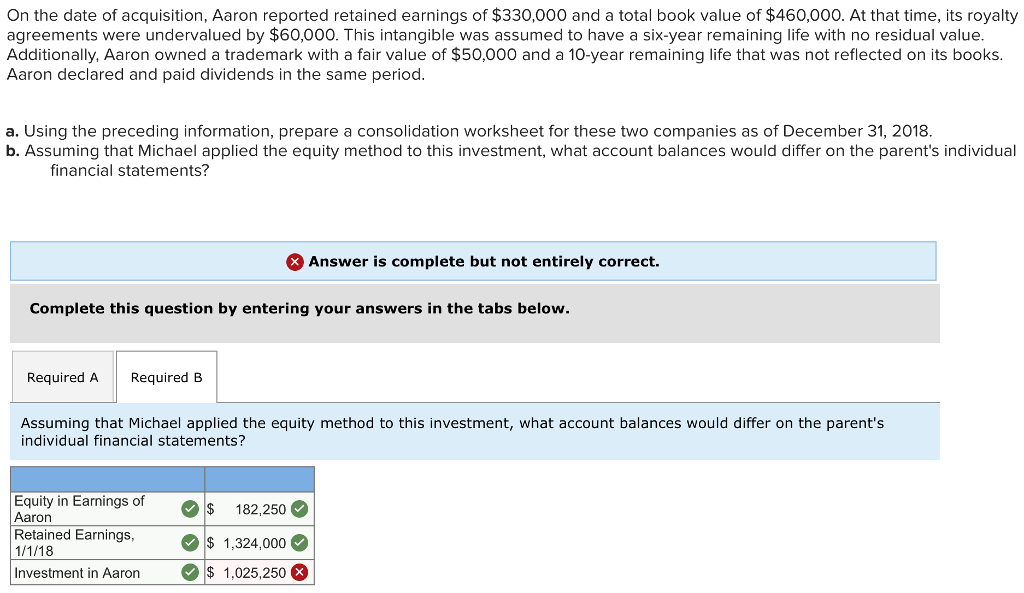
Task: Open the "Retained Earnings, 1/1/18" label dropdown
Action: (100, 542)
